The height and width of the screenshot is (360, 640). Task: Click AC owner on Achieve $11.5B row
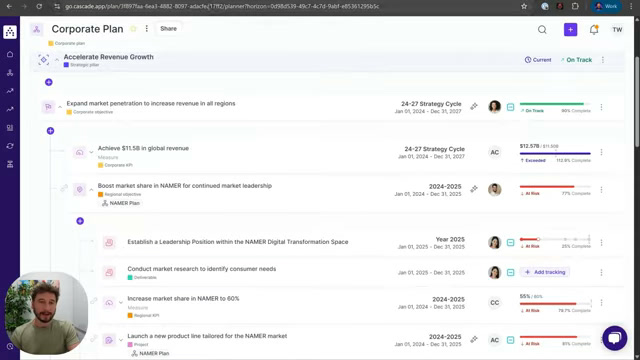click(495, 152)
